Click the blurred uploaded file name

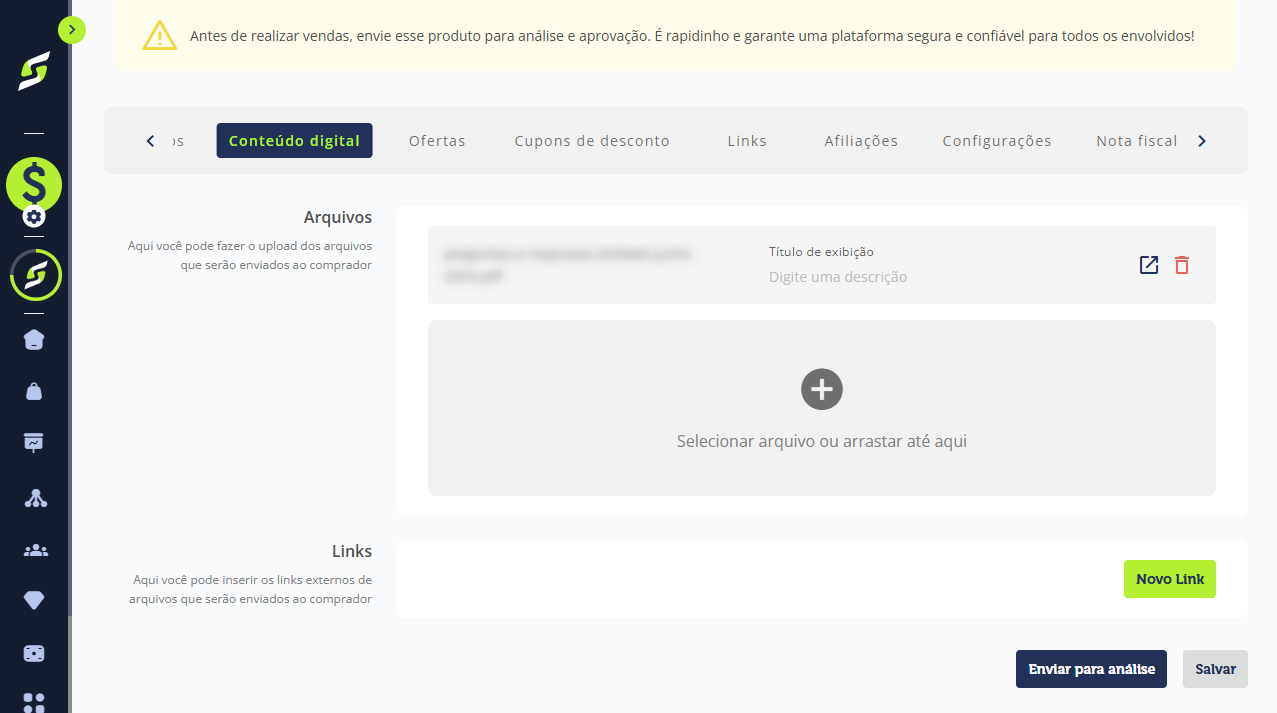pos(568,265)
